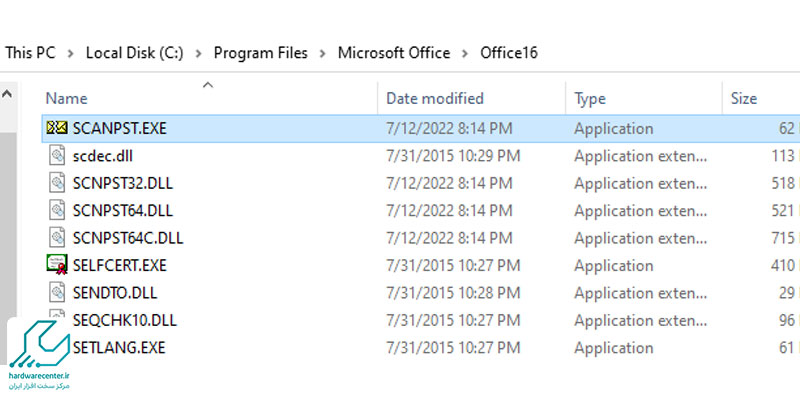800x400 pixels.
Task: Click the SCNPST64.DLL file icon
Action: pos(57,211)
